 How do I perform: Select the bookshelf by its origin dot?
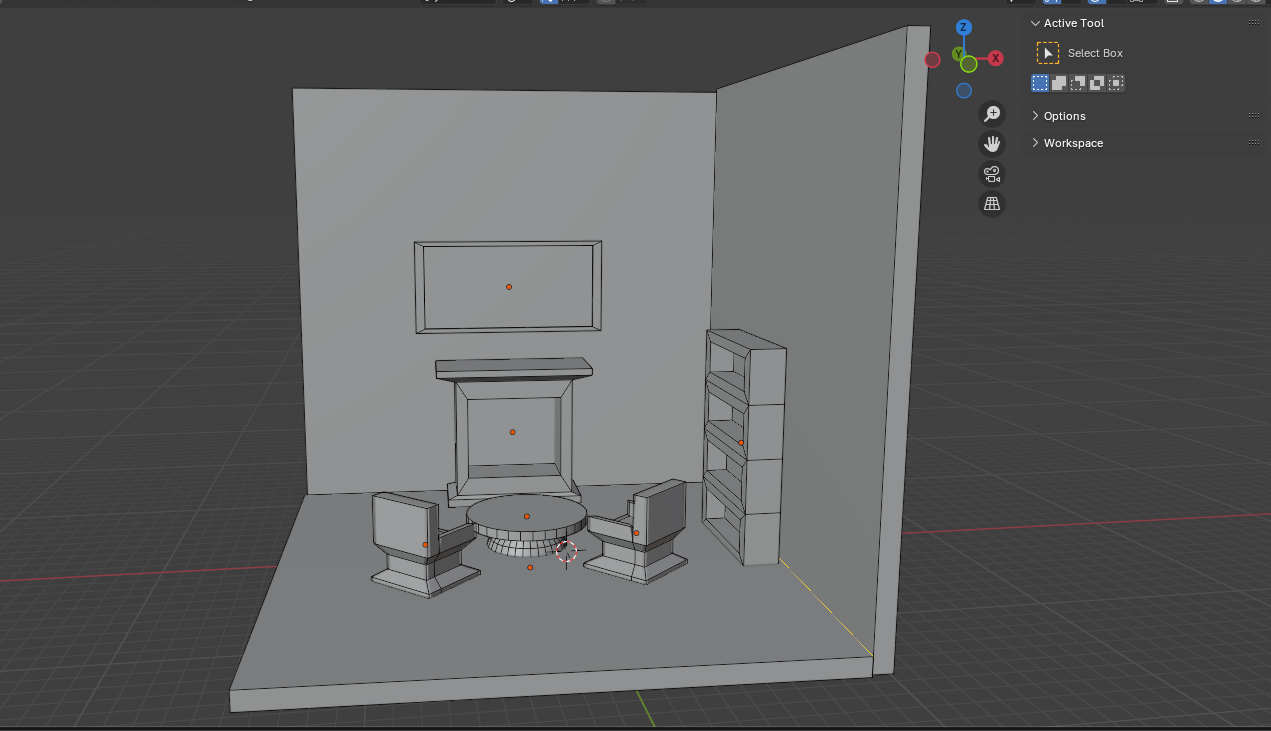point(741,443)
